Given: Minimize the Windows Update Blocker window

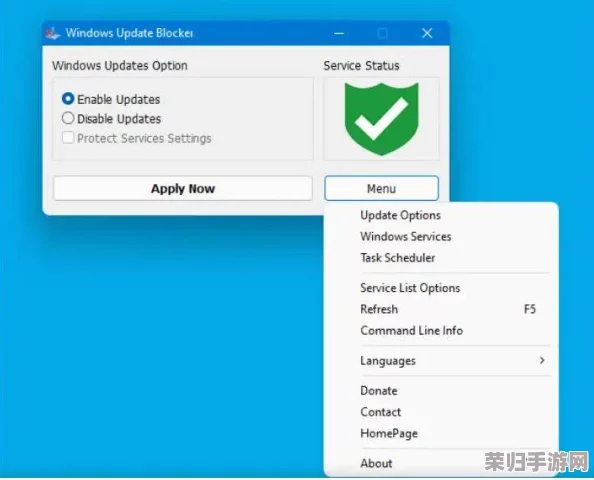Looking at the screenshot, I should (x=339, y=33).
